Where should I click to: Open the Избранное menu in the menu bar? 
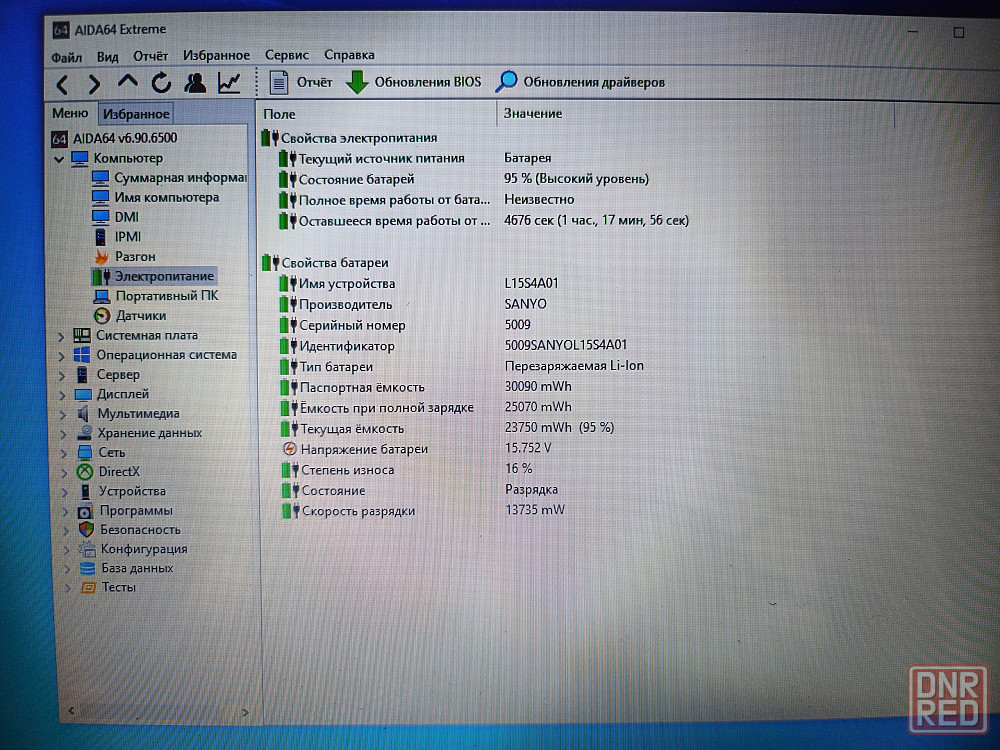(x=216, y=55)
